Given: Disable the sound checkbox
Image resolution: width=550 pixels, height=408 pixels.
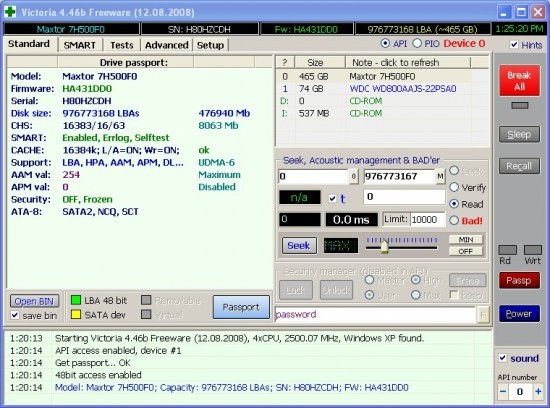Looking at the screenshot, I should (503, 358).
